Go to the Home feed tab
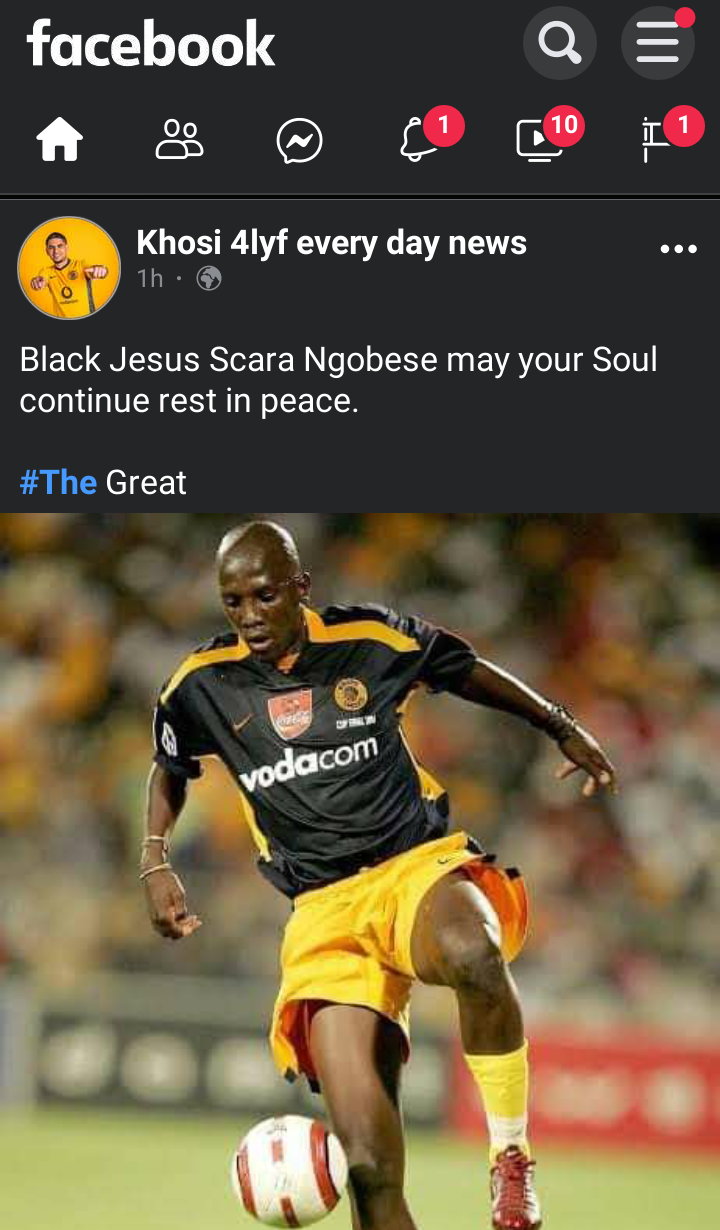The width and height of the screenshot is (720, 1230). point(60,140)
